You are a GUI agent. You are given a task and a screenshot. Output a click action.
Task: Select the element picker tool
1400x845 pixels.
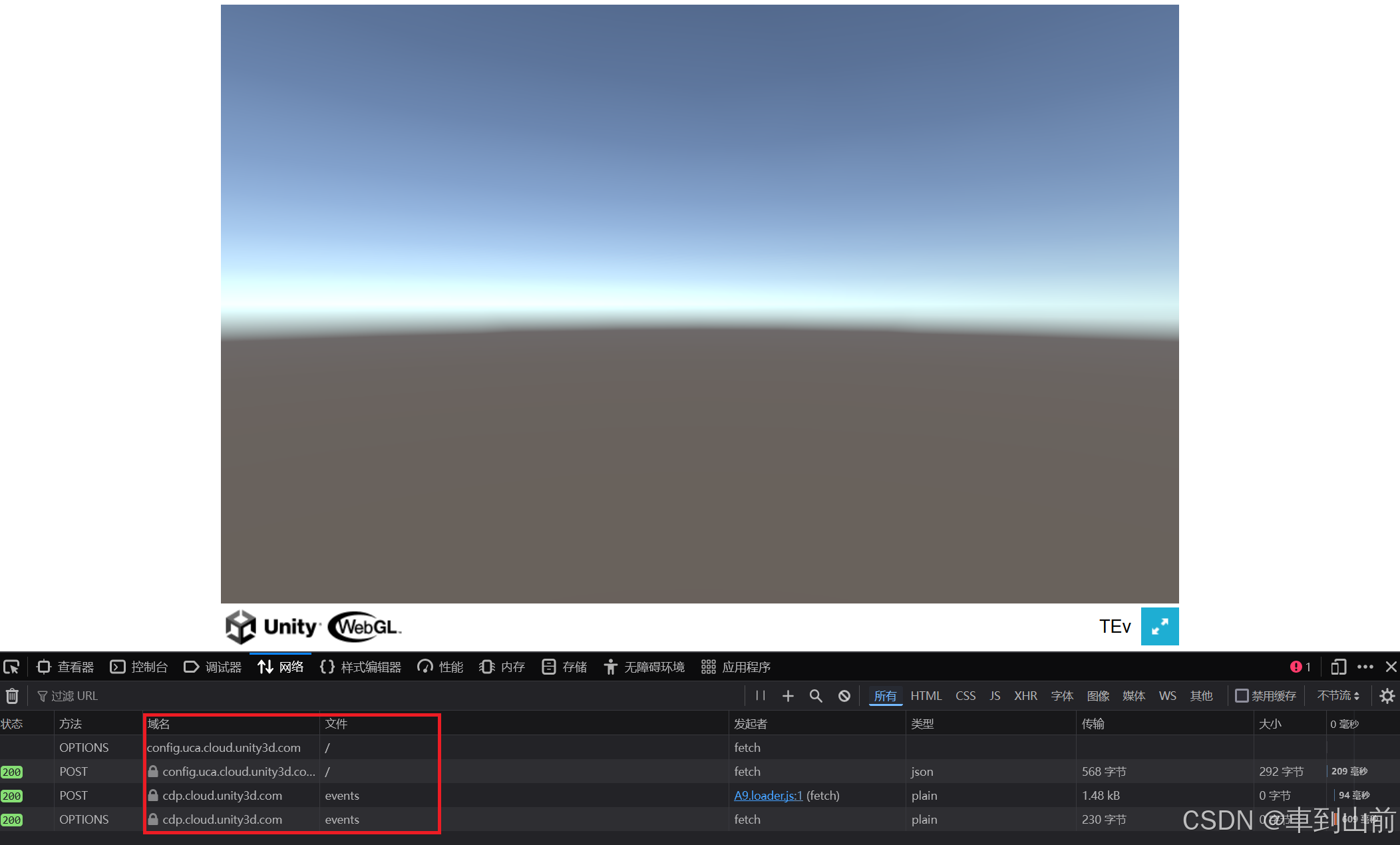click(12, 667)
